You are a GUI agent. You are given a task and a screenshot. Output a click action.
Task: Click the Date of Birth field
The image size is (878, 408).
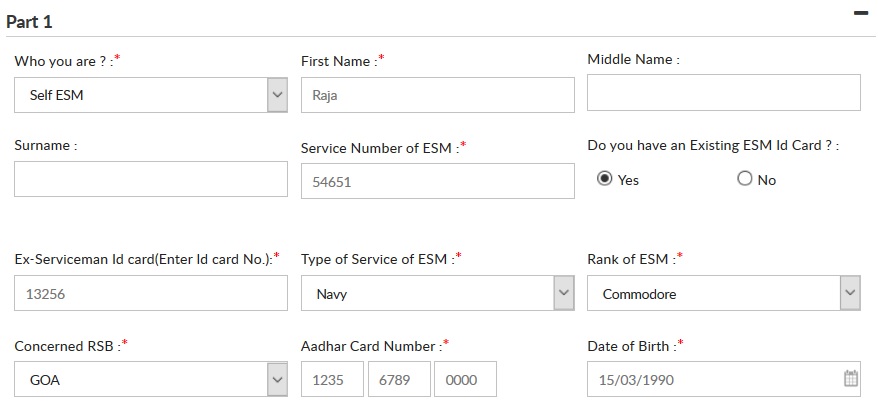click(723, 379)
